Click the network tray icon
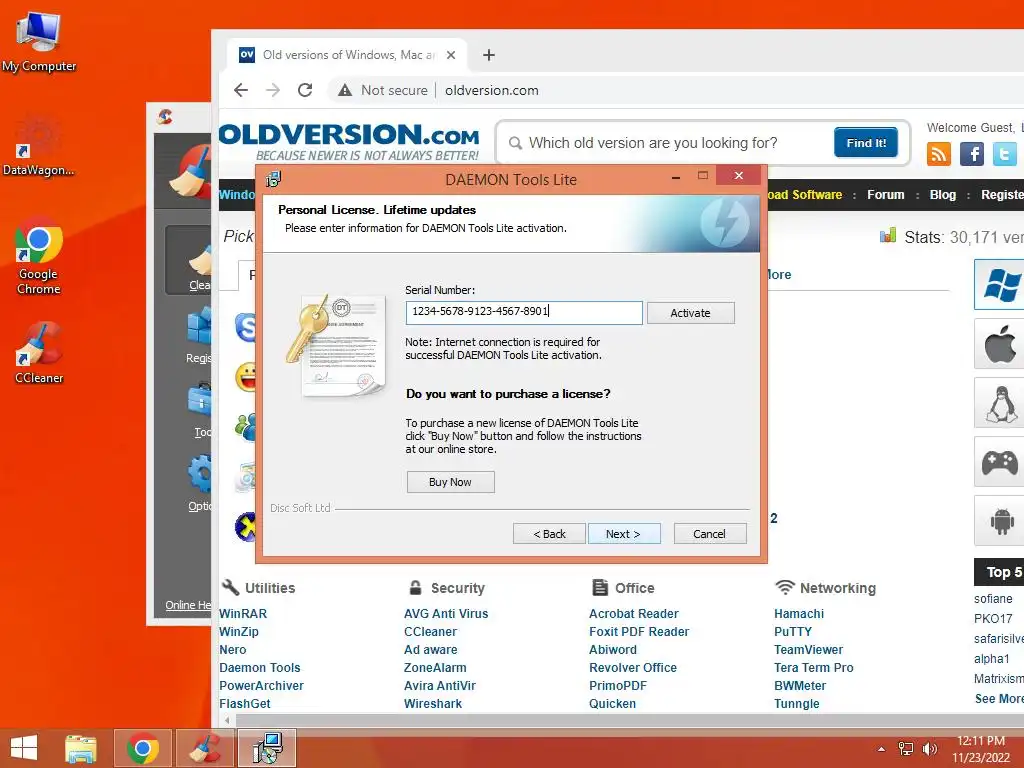The image size is (1024, 768). 906,748
